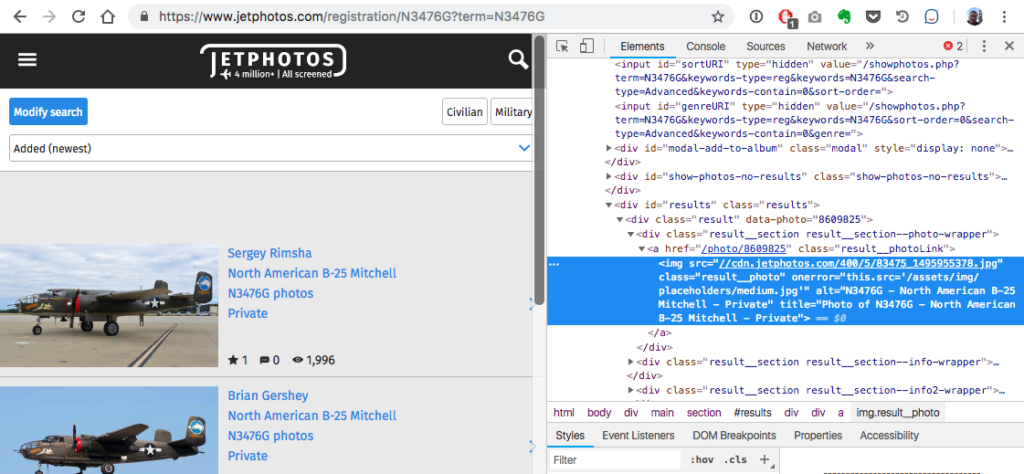
Task: Click the Modify search button
Action: click(48, 112)
